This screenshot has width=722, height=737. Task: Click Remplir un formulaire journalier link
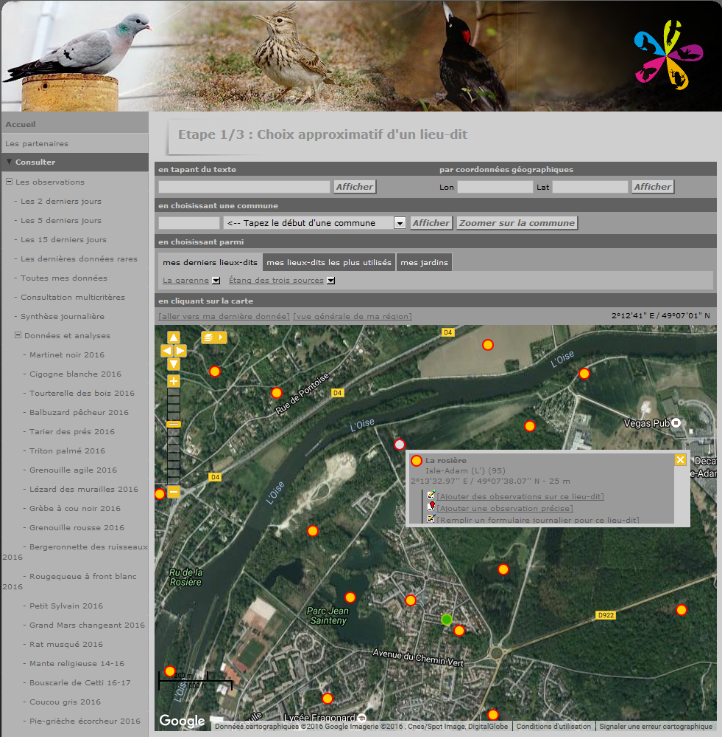pyautogui.click(x=538, y=520)
